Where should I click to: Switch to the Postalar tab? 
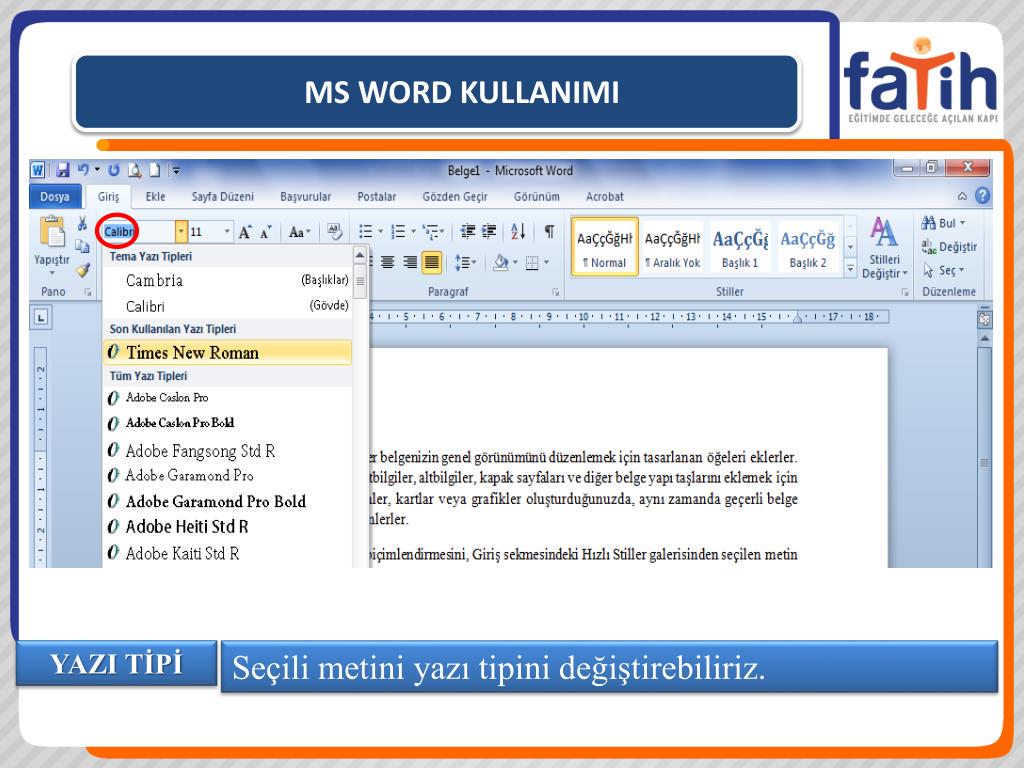tap(377, 197)
